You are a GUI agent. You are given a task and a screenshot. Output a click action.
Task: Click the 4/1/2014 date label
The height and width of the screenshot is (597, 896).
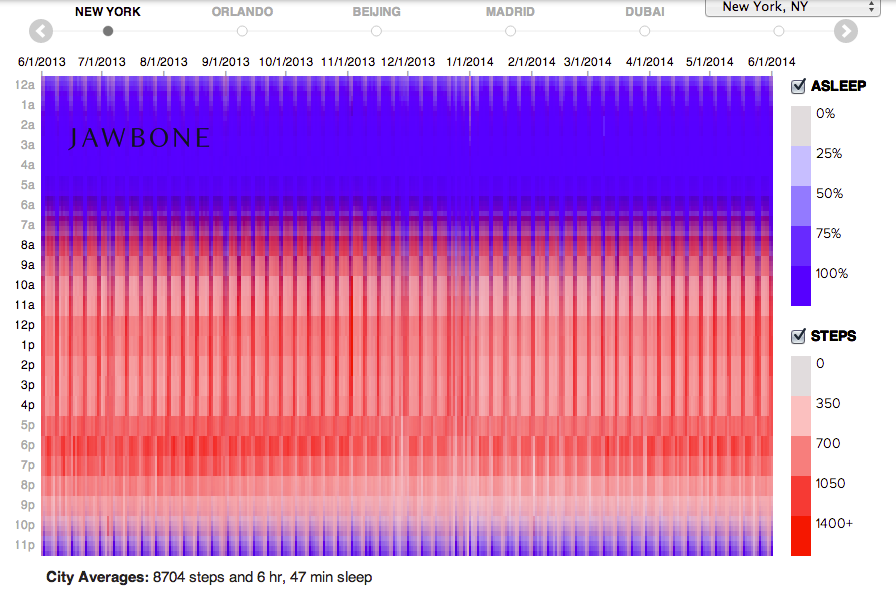point(649,62)
